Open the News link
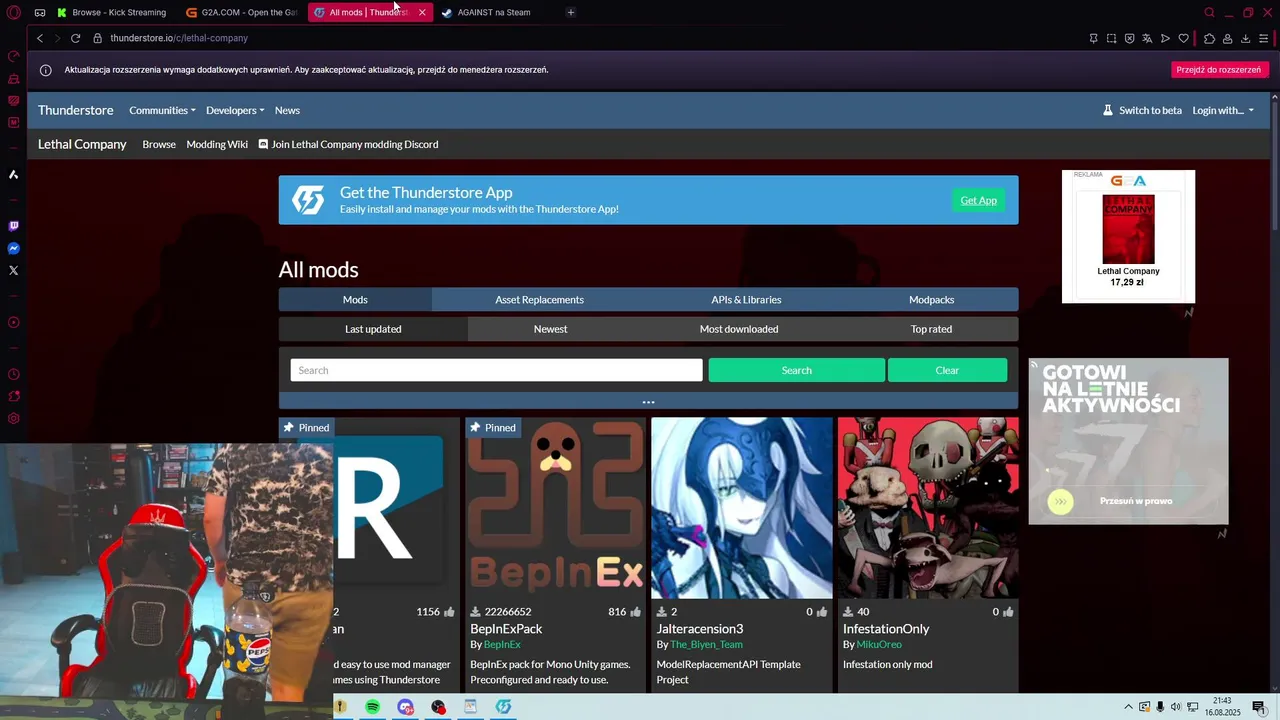This screenshot has width=1280, height=720. click(x=287, y=110)
